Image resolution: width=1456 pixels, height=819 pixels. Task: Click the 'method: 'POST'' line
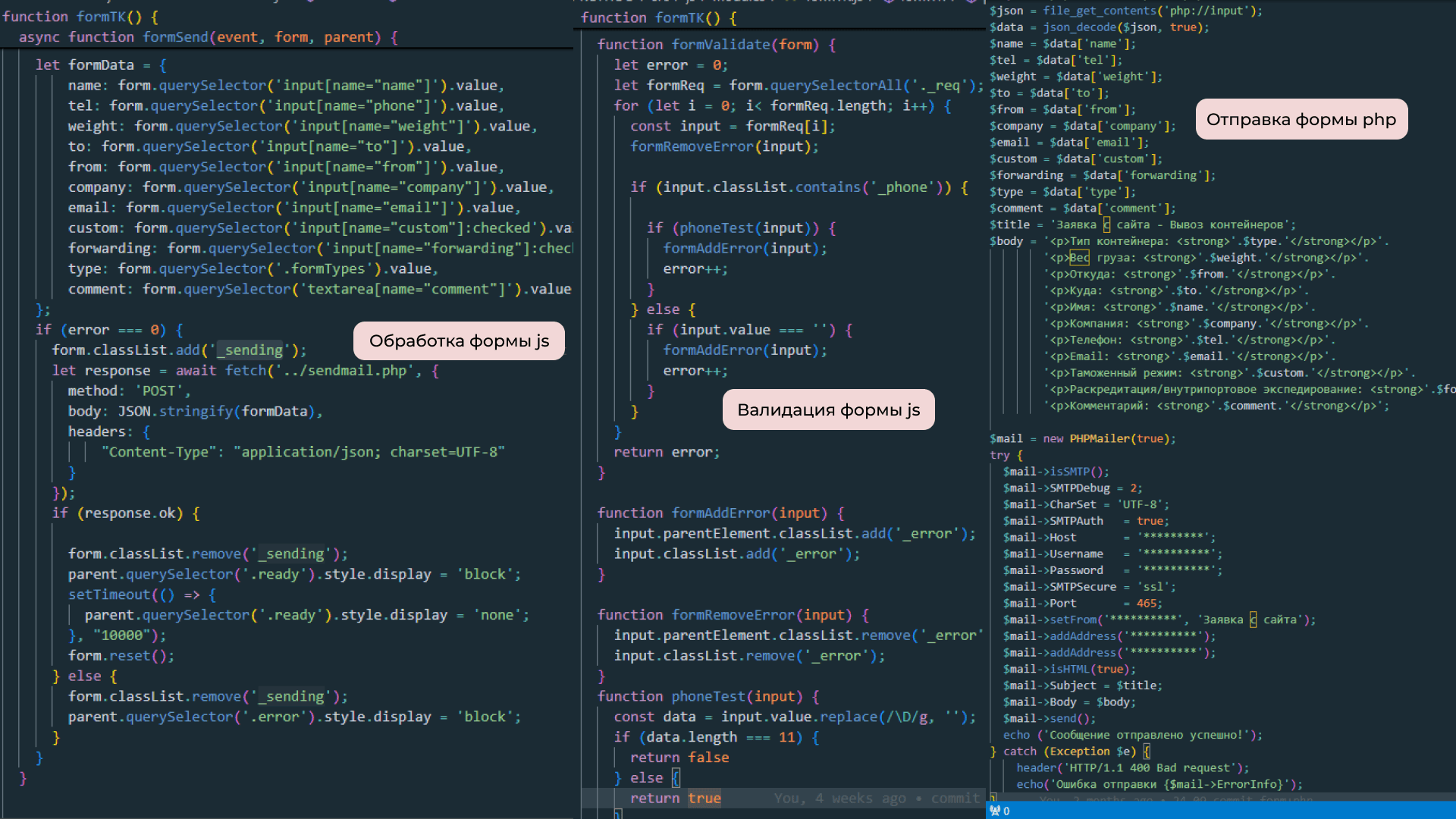[x=130, y=391]
